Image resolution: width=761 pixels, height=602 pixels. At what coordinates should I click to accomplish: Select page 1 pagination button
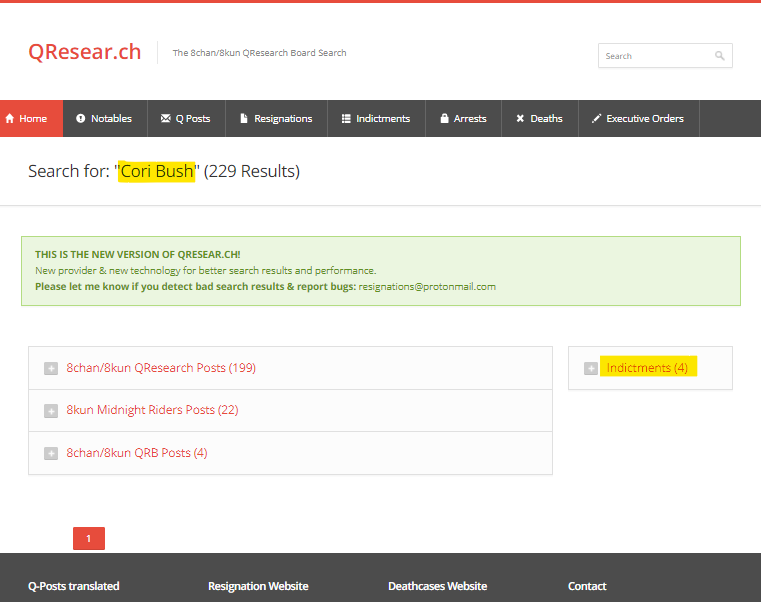click(89, 538)
